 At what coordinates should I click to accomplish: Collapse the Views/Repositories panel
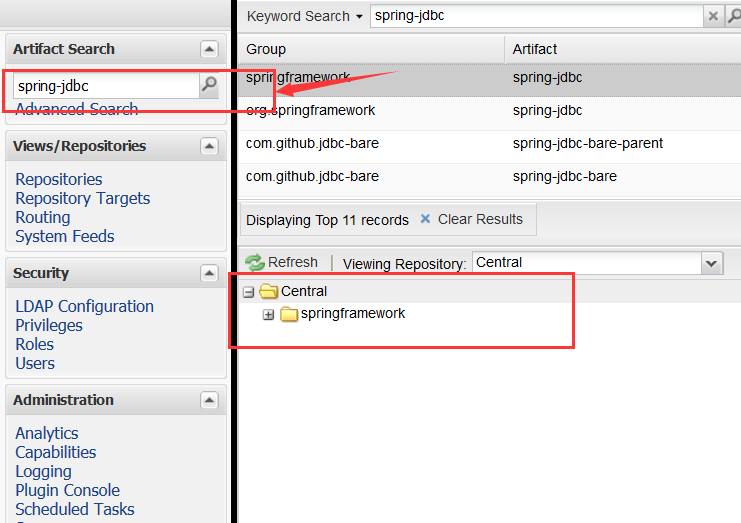click(209, 146)
